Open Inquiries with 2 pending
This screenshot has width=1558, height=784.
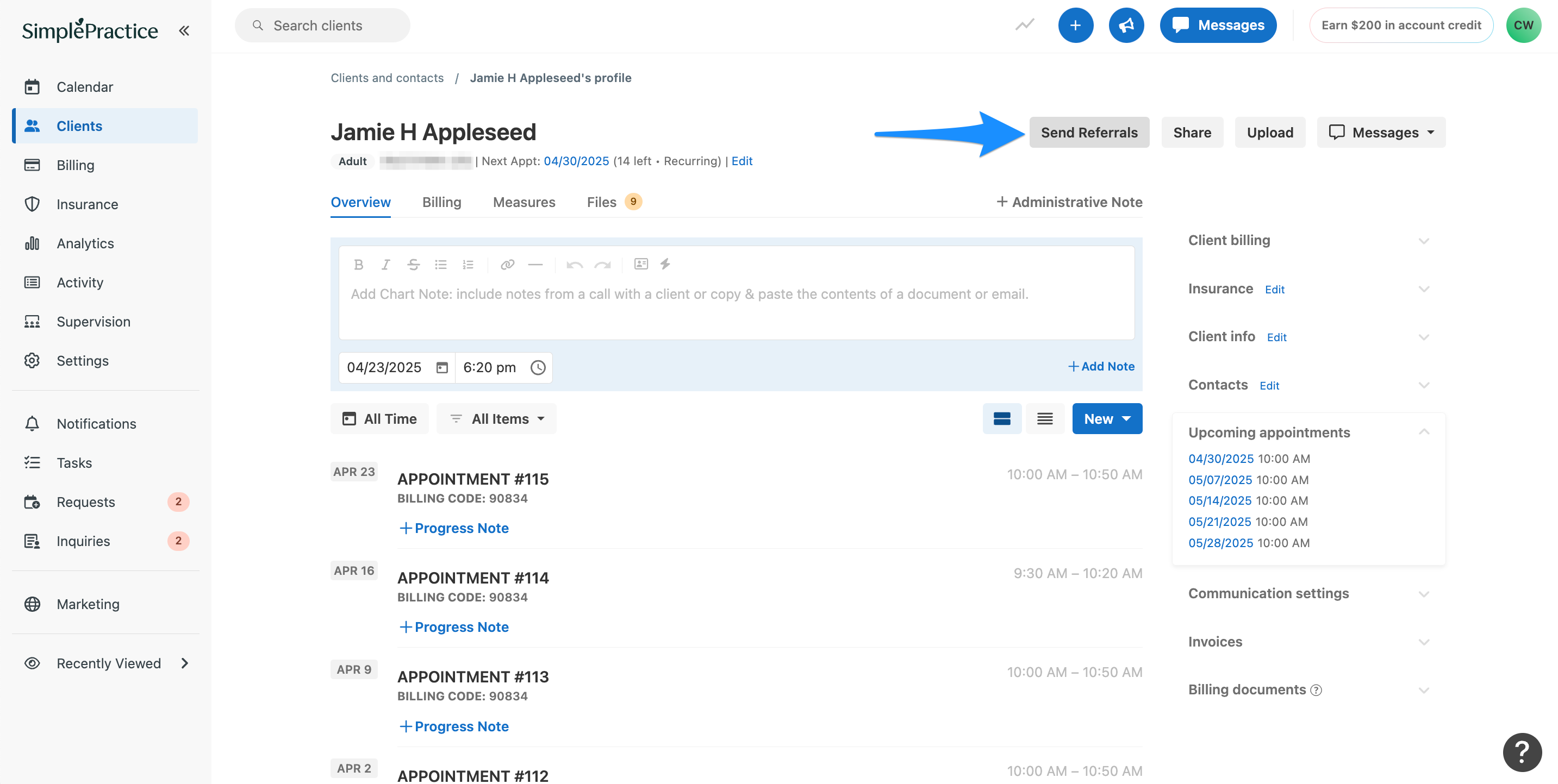[x=105, y=541]
